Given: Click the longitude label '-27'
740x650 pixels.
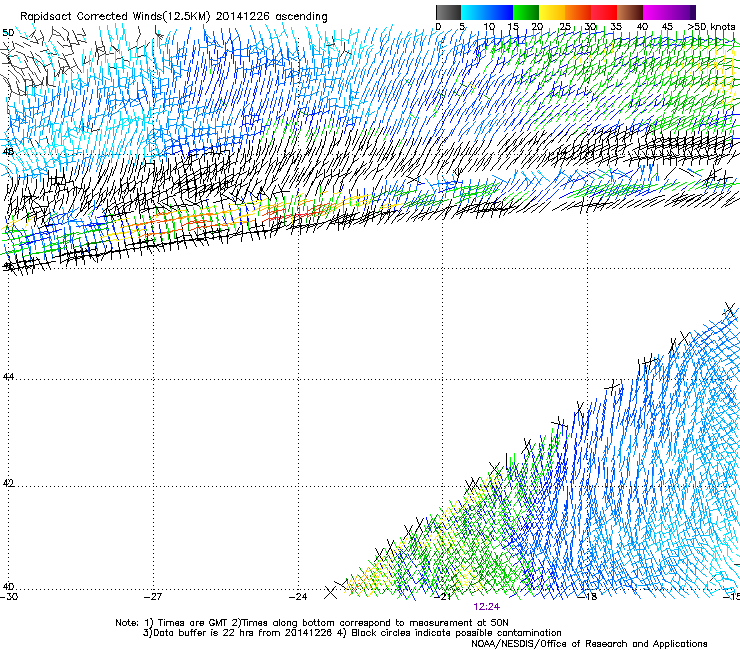Looking at the screenshot, I should 153,597.
